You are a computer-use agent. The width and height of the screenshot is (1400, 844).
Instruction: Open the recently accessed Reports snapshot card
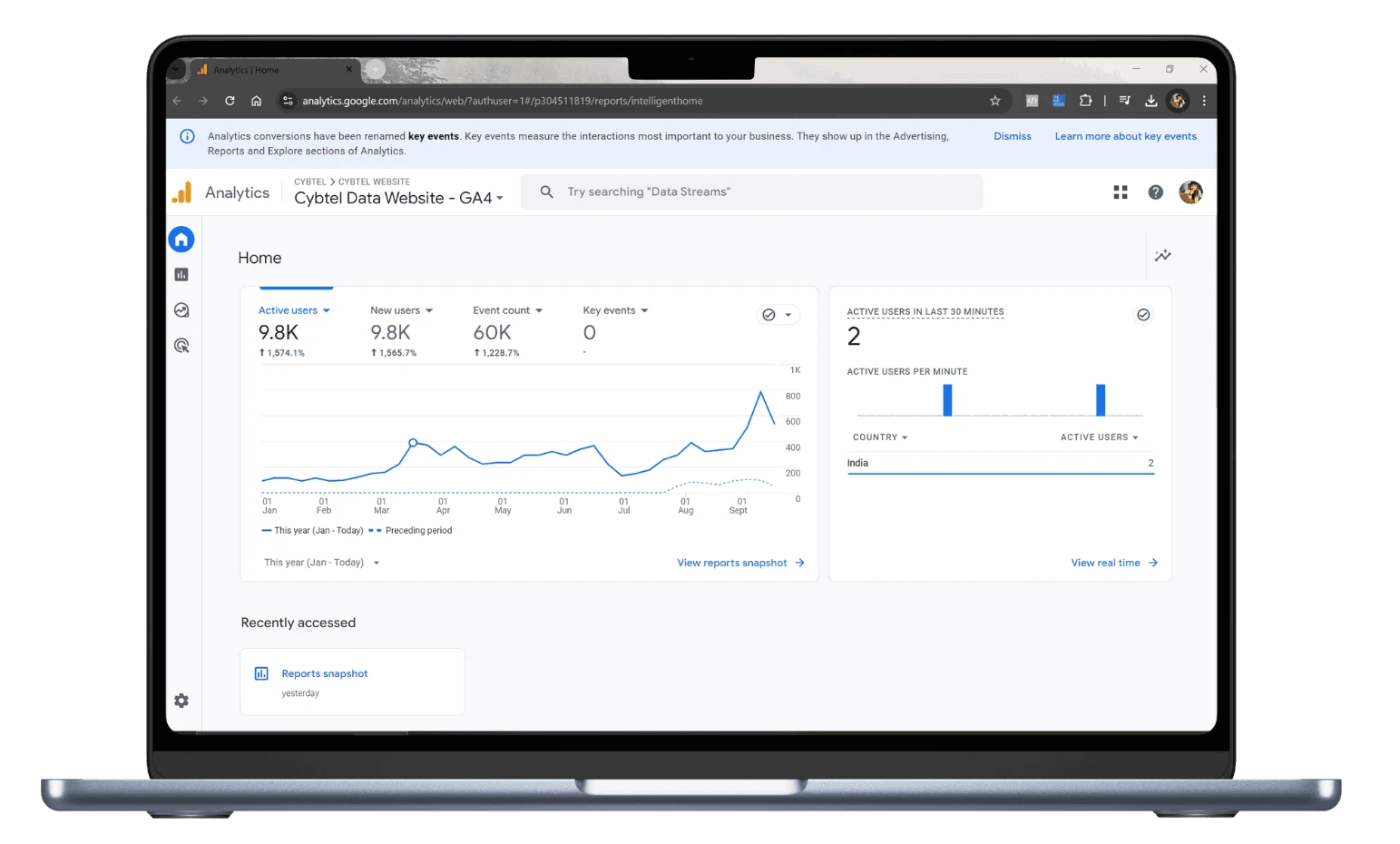[x=352, y=682]
